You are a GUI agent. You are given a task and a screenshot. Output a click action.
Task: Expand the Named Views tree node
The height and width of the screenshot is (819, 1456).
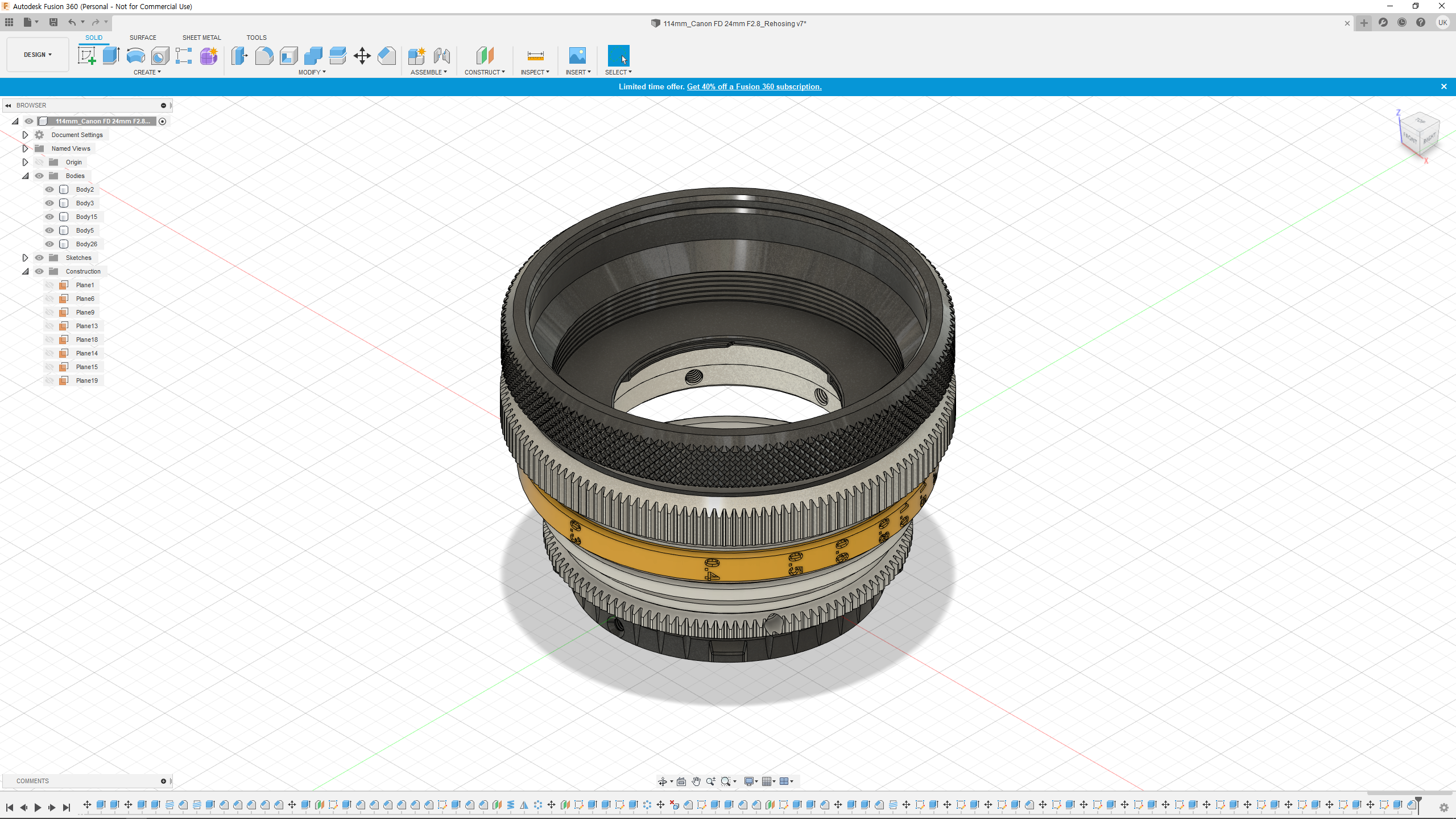pos(25,148)
